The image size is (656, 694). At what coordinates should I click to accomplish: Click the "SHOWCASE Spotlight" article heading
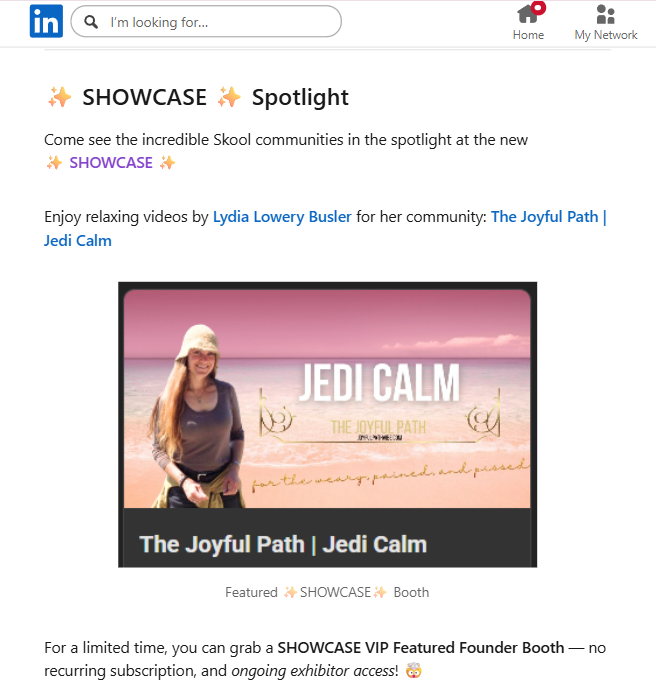coord(197,97)
